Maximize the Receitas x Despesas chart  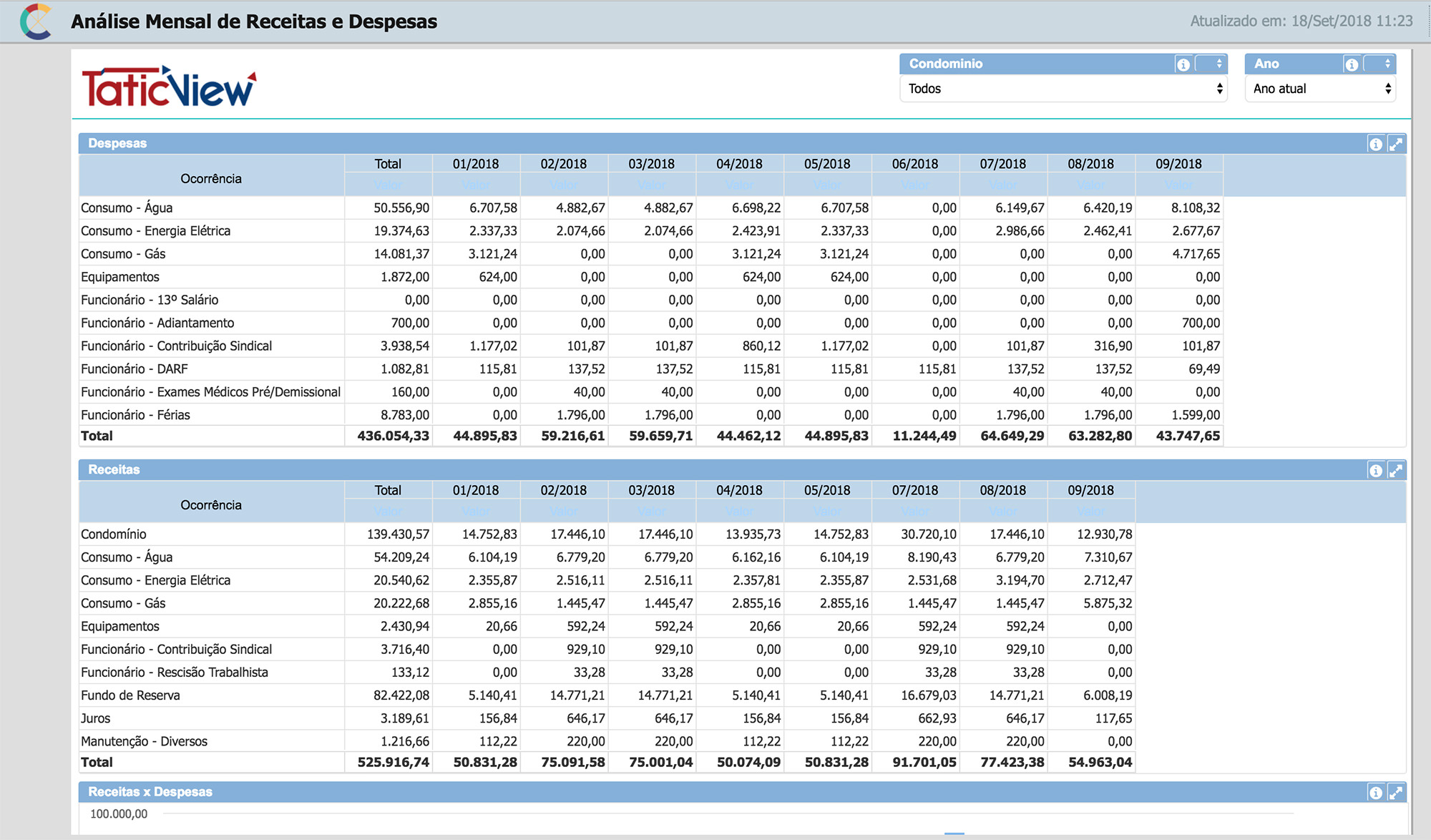point(1396,792)
